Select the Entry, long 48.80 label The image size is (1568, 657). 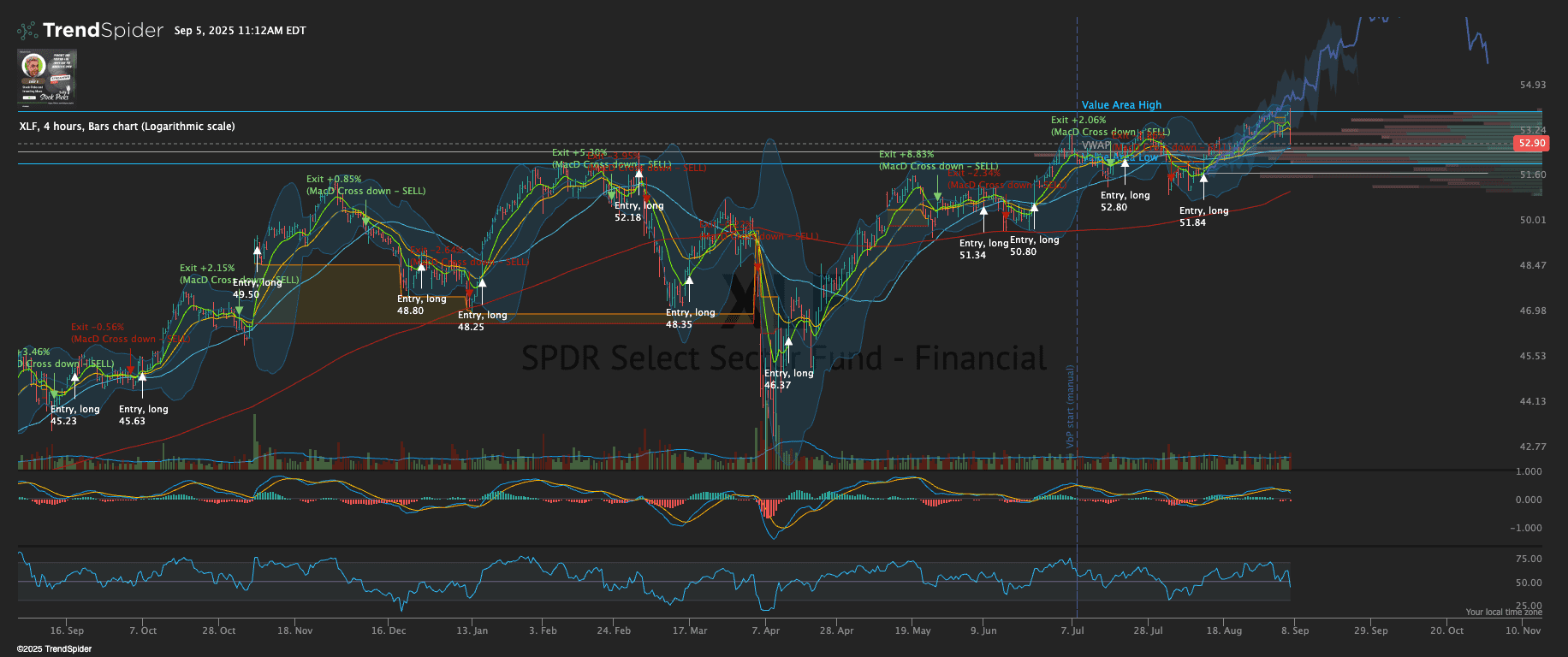[422, 305]
